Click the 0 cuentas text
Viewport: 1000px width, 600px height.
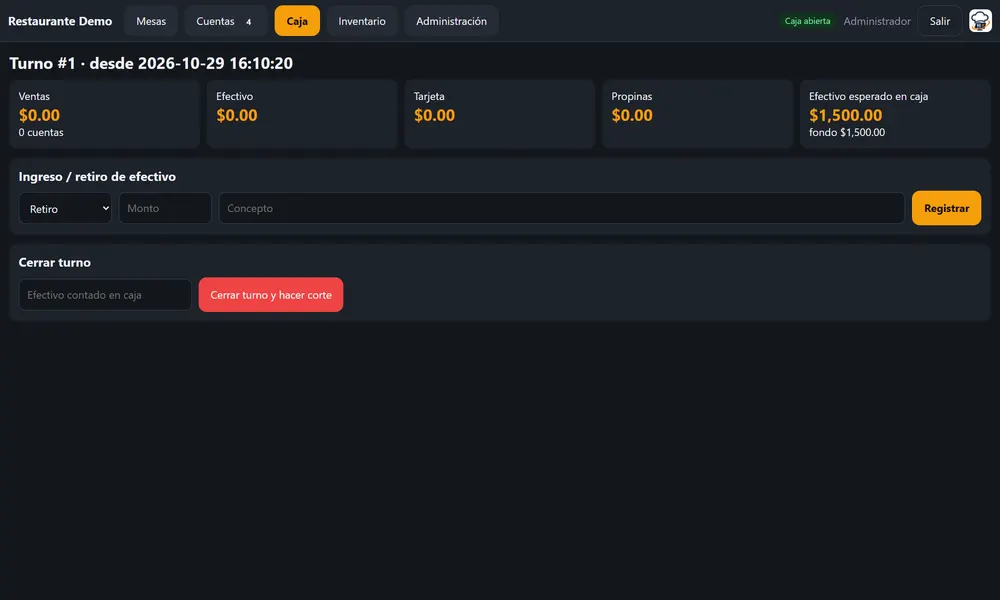[x=41, y=133]
